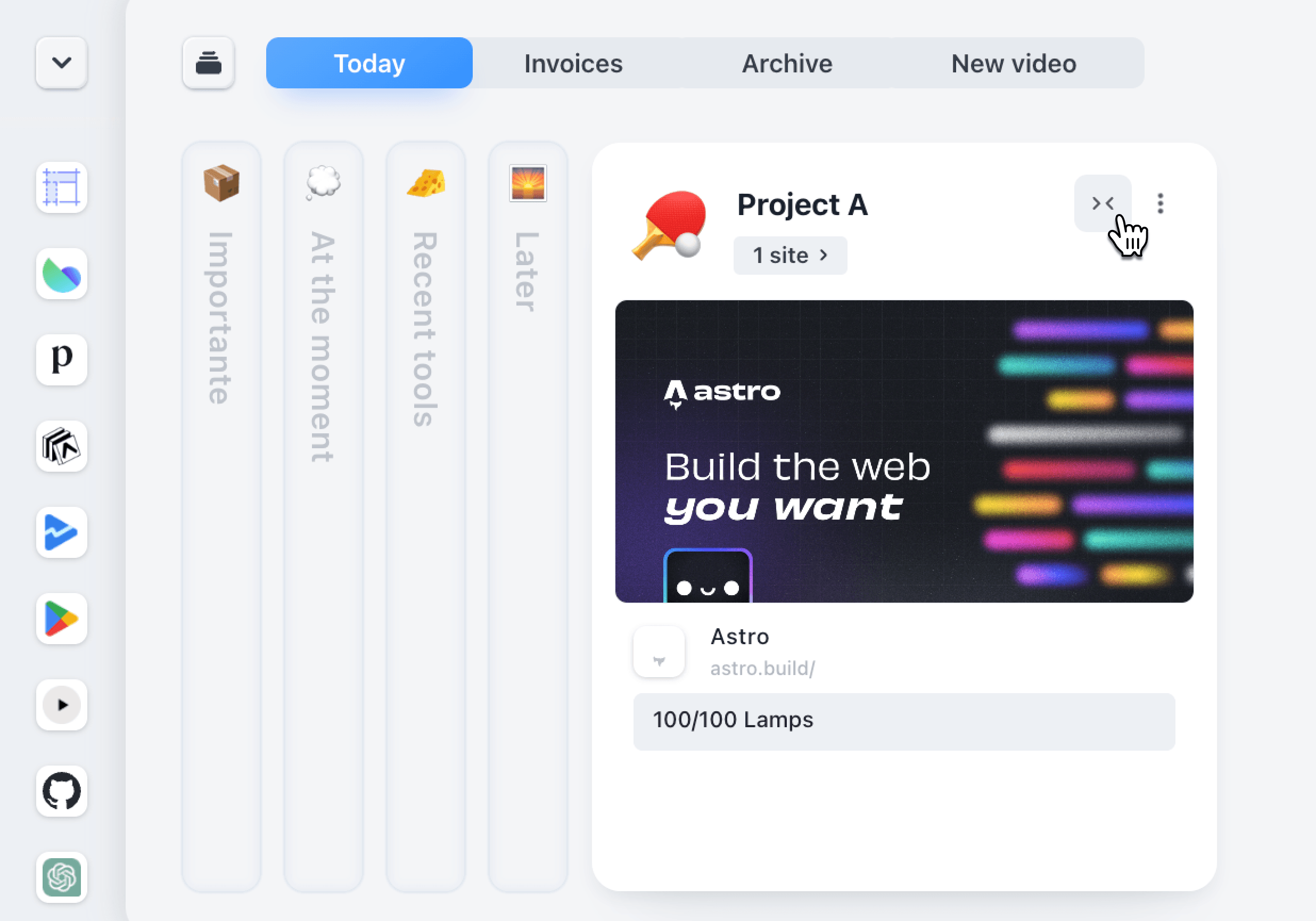Click the Astro site name
Viewport: 1316px width, 921px height.
[739, 636]
